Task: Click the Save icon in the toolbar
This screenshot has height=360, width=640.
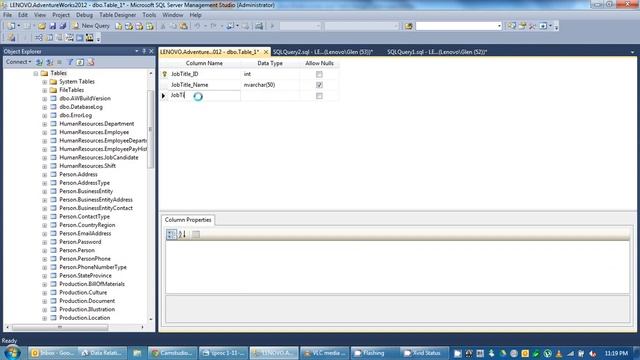Action: [x=53, y=26]
